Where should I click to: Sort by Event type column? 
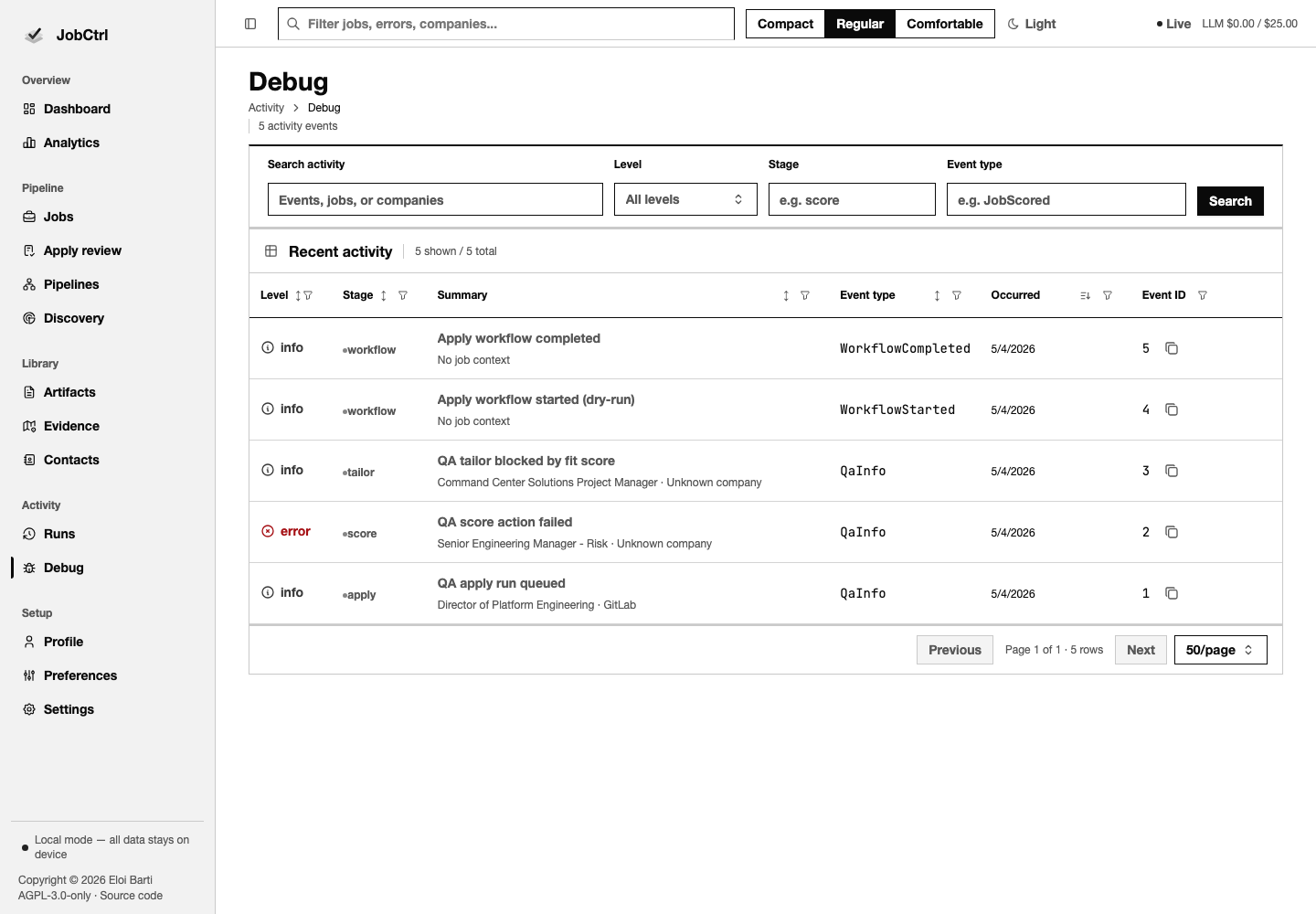tap(937, 295)
